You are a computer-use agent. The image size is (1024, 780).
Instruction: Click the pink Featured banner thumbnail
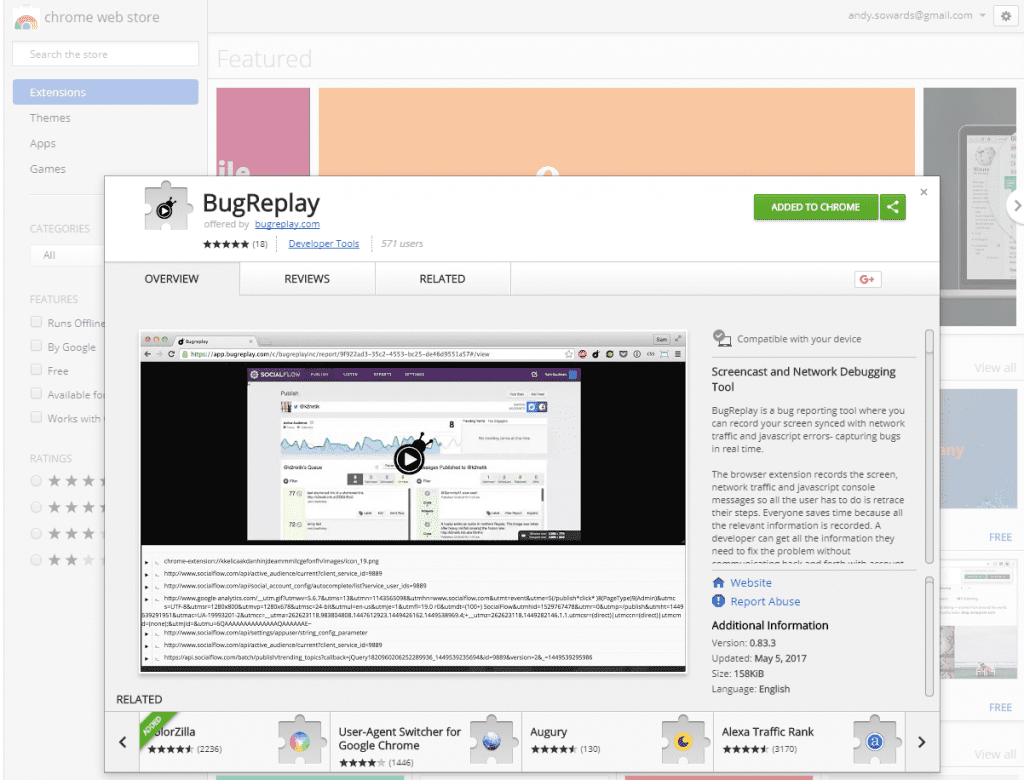pyautogui.click(x=263, y=132)
